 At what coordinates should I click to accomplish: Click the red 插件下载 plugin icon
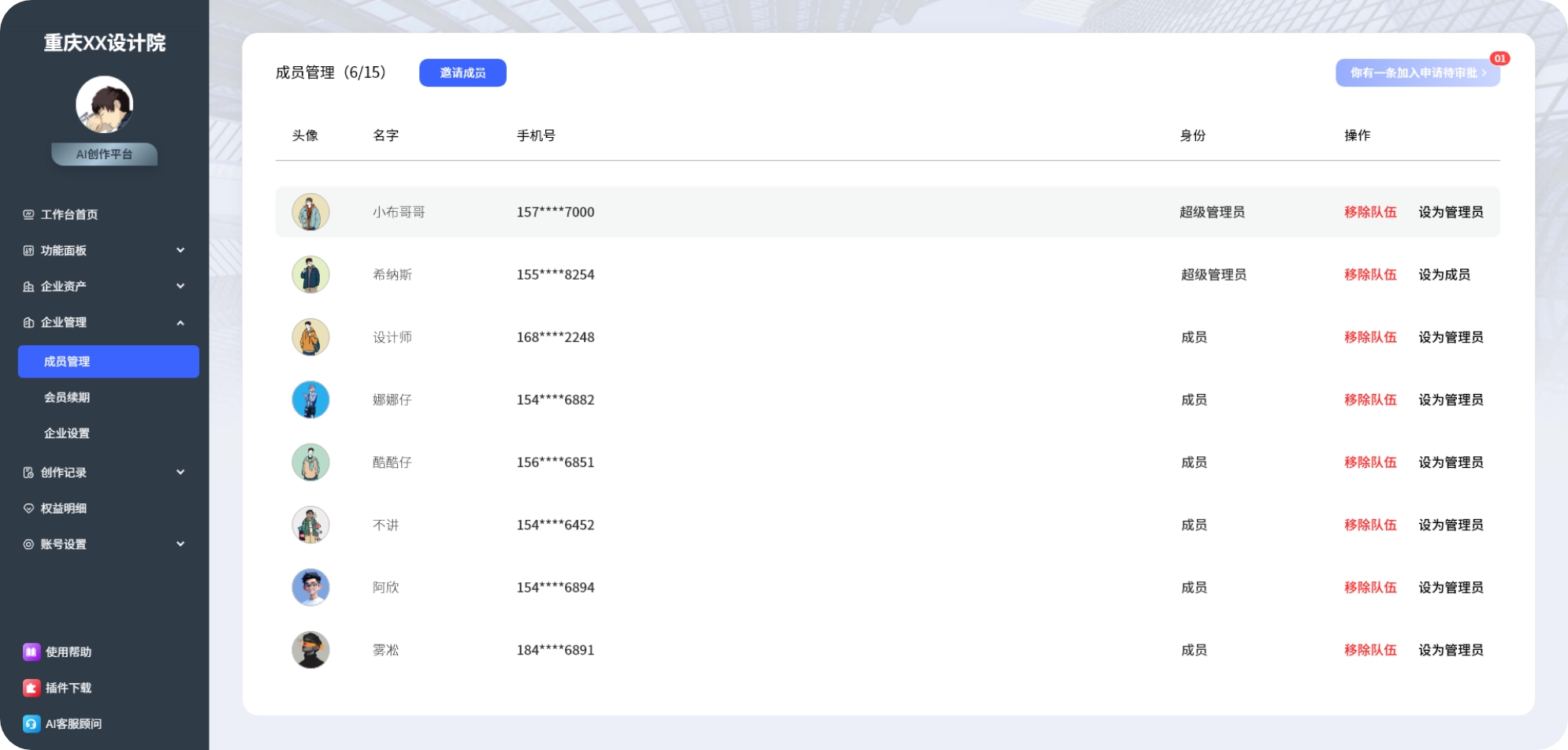pos(31,688)
